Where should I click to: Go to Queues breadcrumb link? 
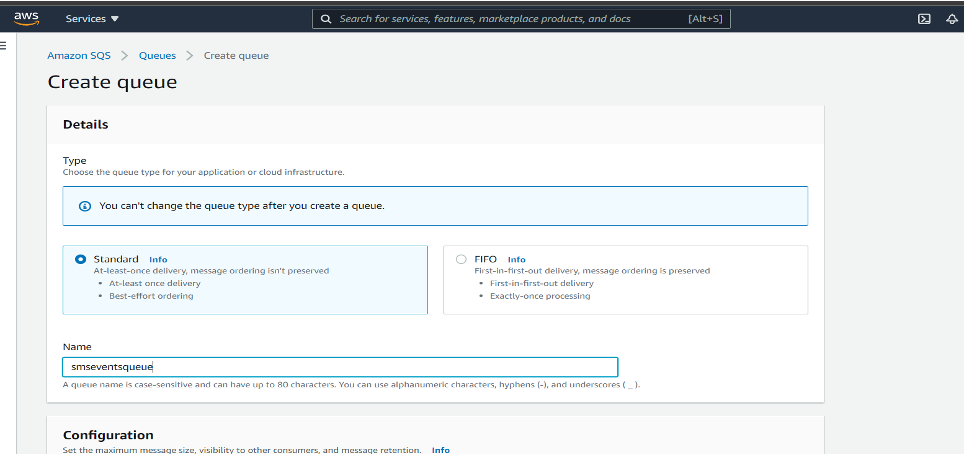click(157, 55)
